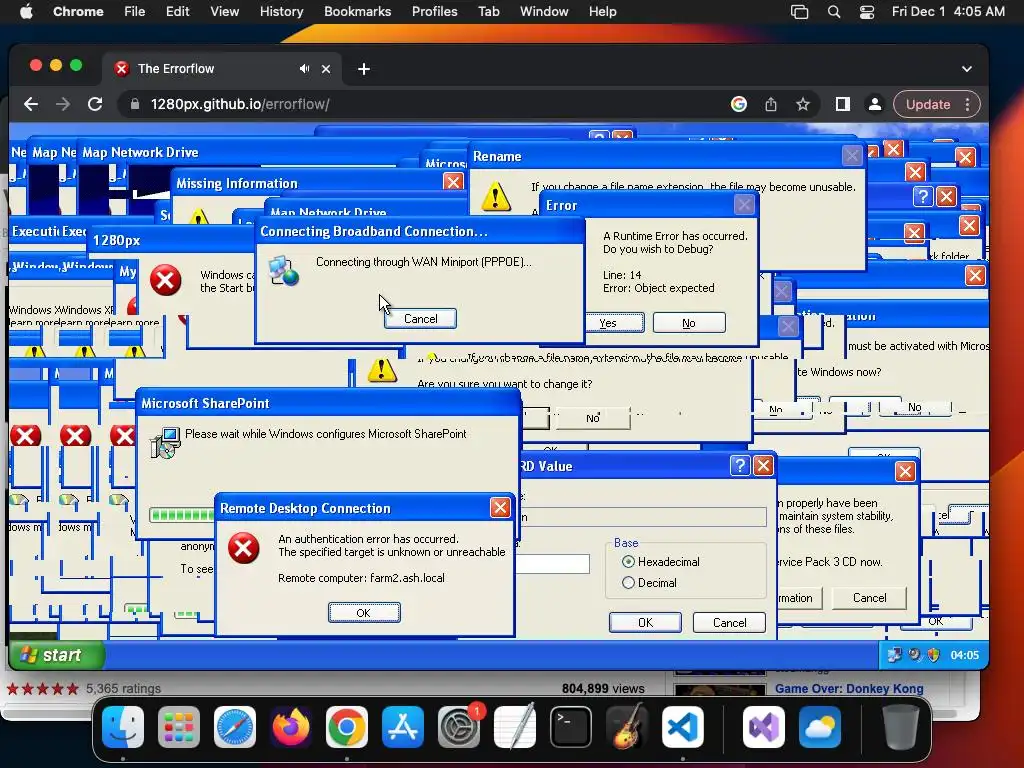
Task: Mute the tab using the speaker icon
Action: point(304,69)
